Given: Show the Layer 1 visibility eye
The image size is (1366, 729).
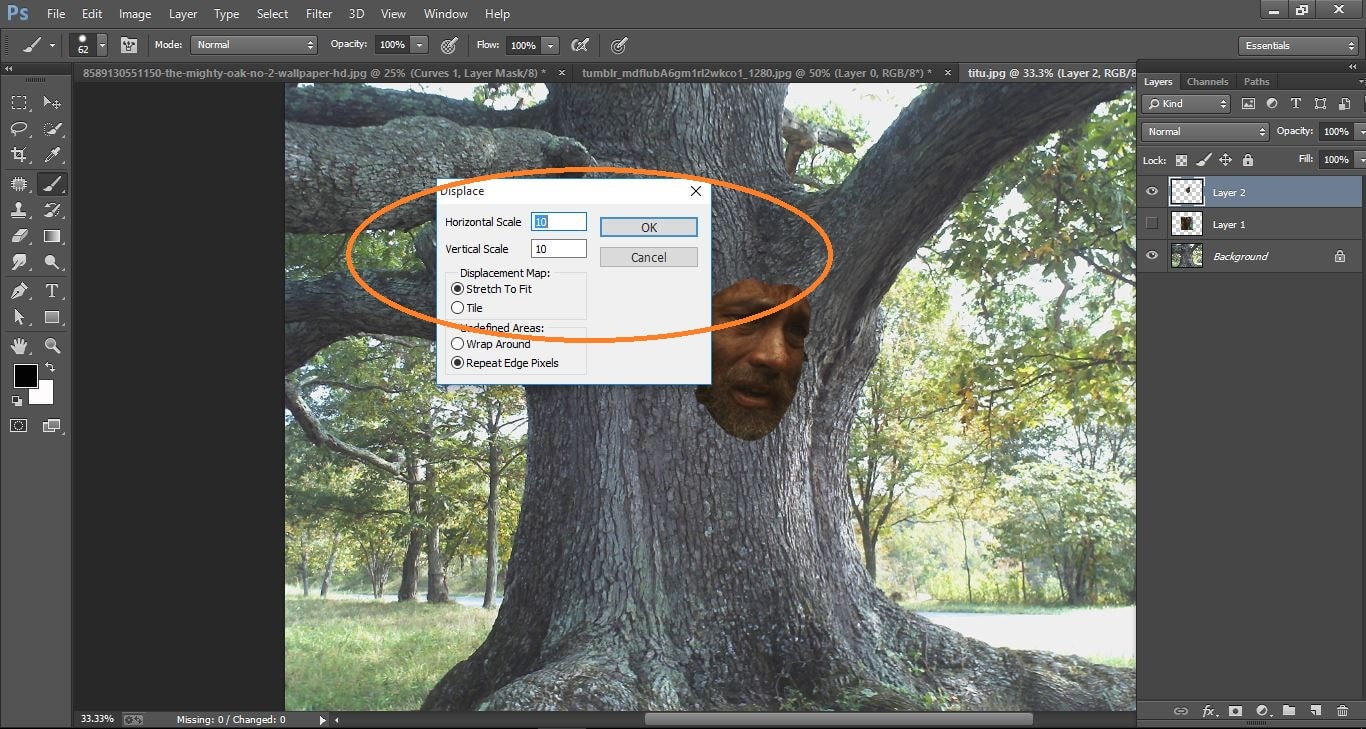Looking at the screenshot, I should (1151, 223).
